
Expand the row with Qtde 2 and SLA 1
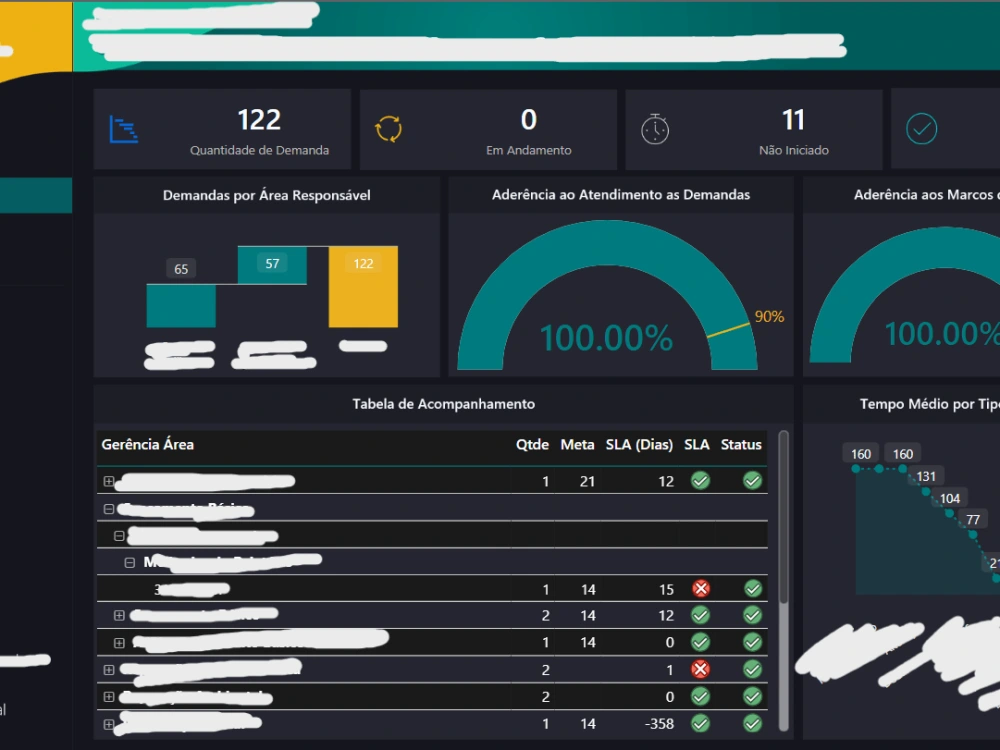click(109, 670)
